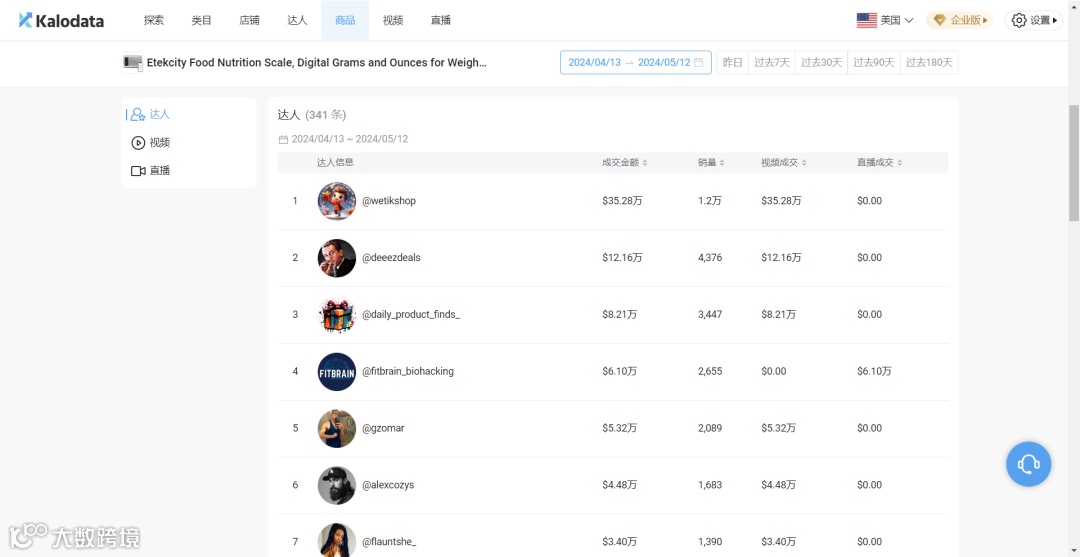Select the 过去180天 date range
Viewport: 1080px width, 557px height.
[x=929, y=63]
